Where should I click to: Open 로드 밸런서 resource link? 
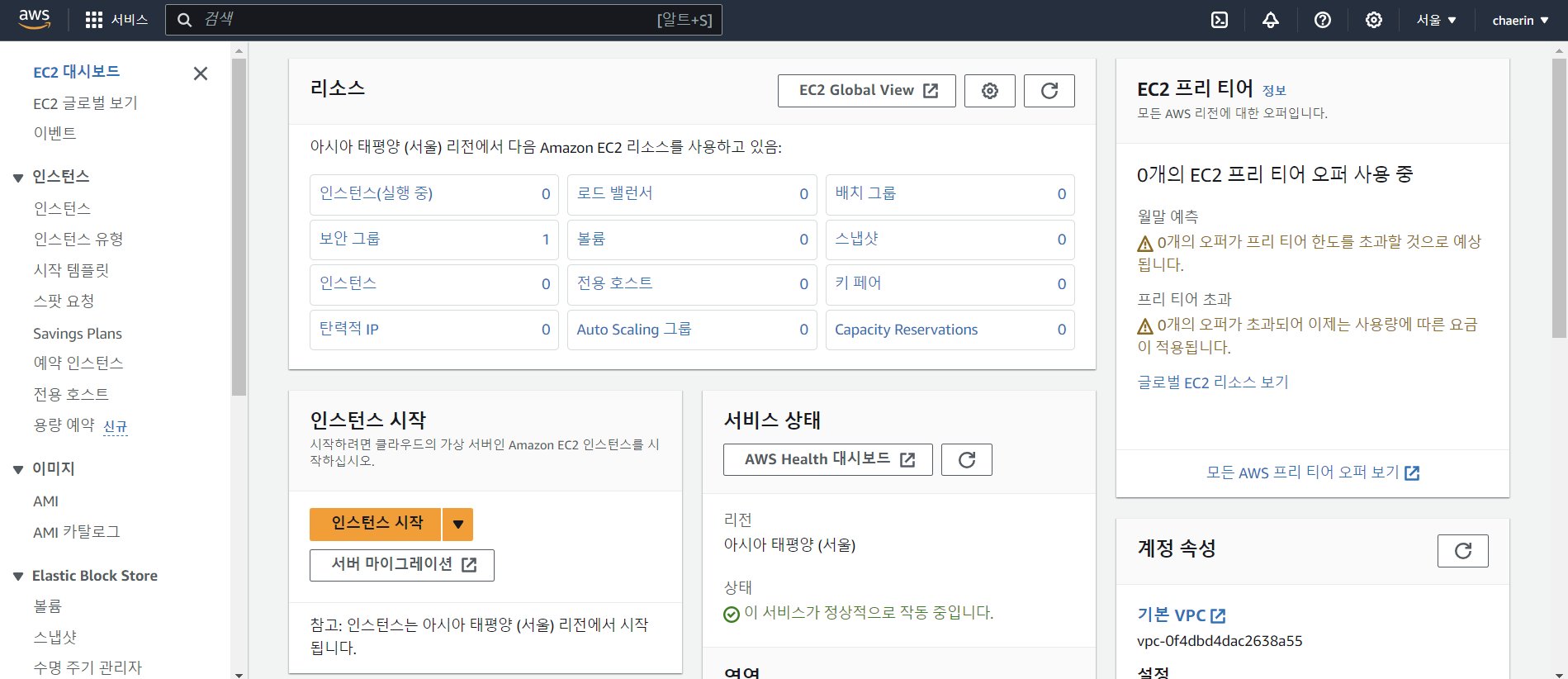(614, 193)
